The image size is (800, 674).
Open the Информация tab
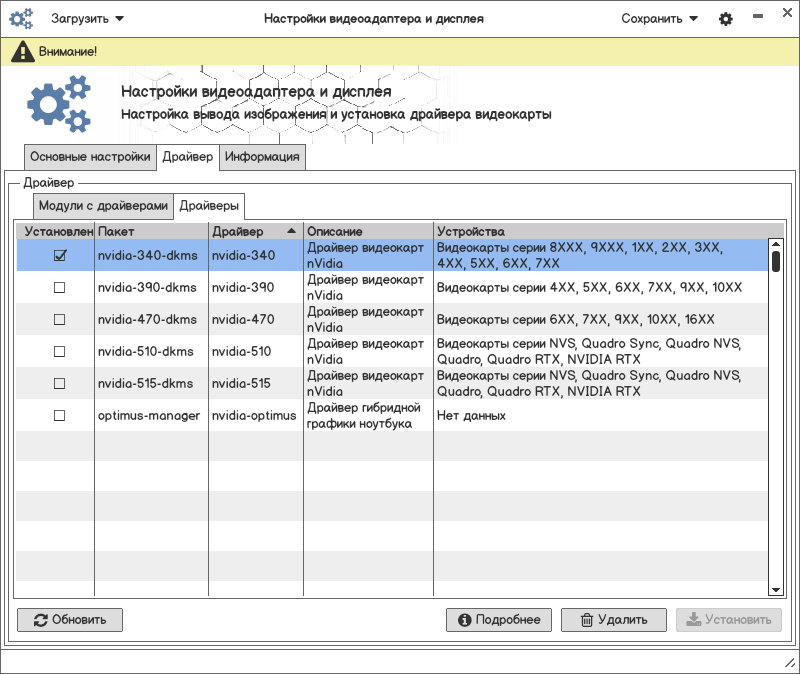pos(262,157)
